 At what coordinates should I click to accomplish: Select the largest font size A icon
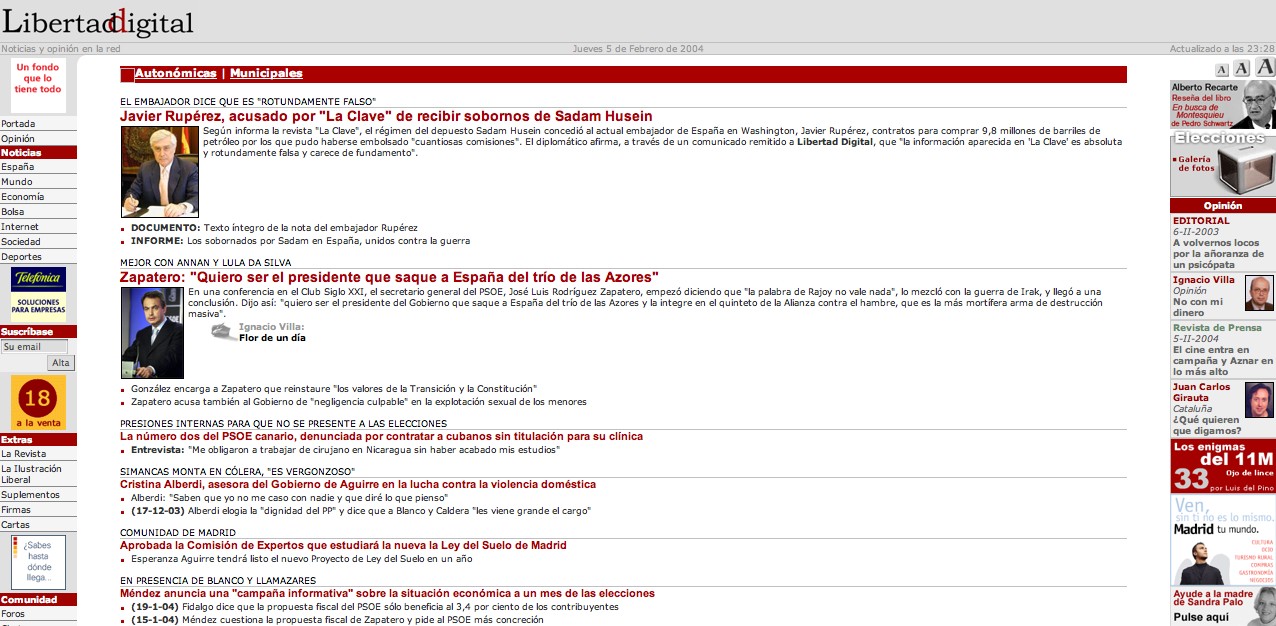(1265, 67)
